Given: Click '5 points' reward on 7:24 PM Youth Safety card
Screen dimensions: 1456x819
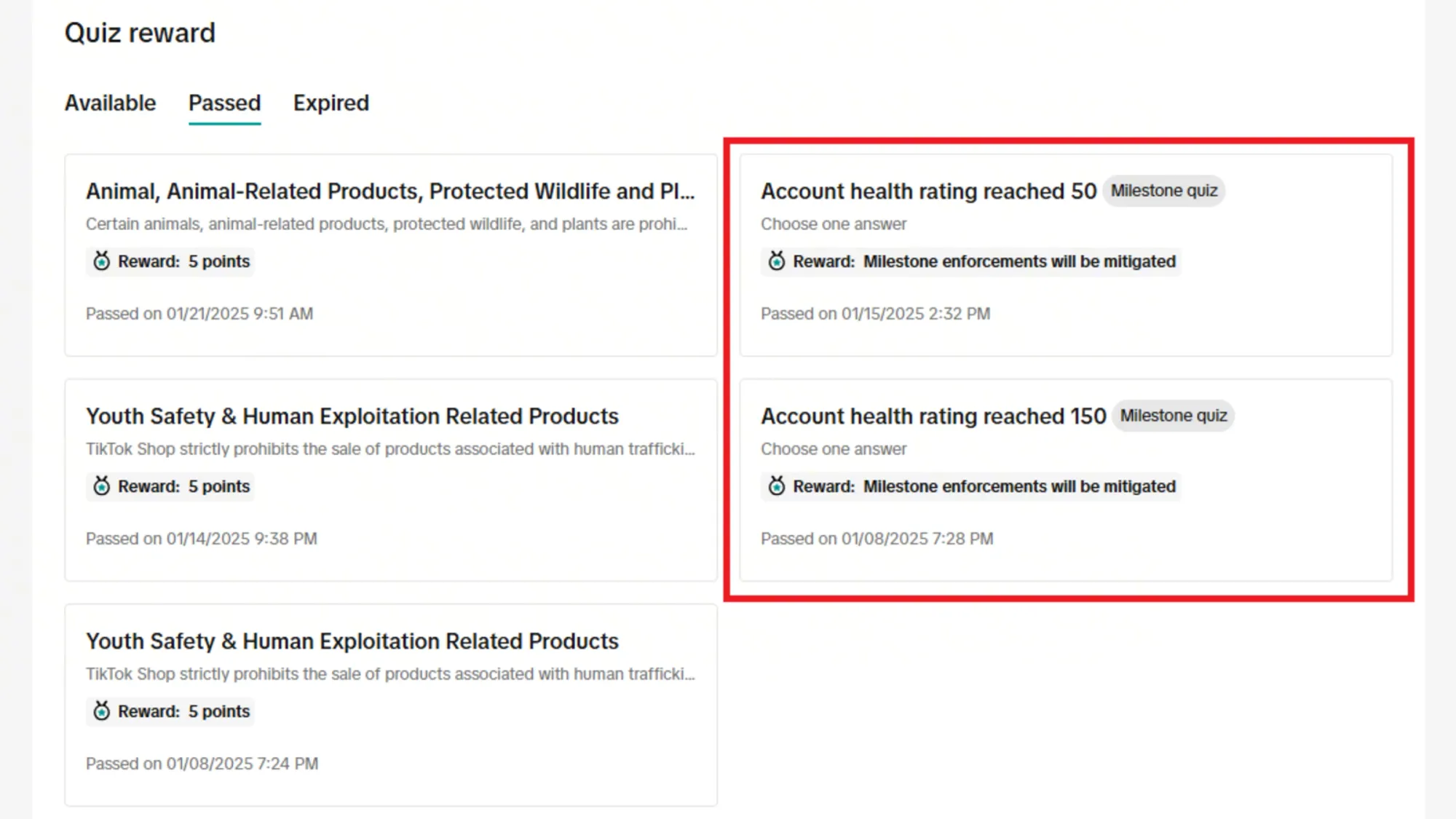Looking at the screenshot, I should point(218,711).
